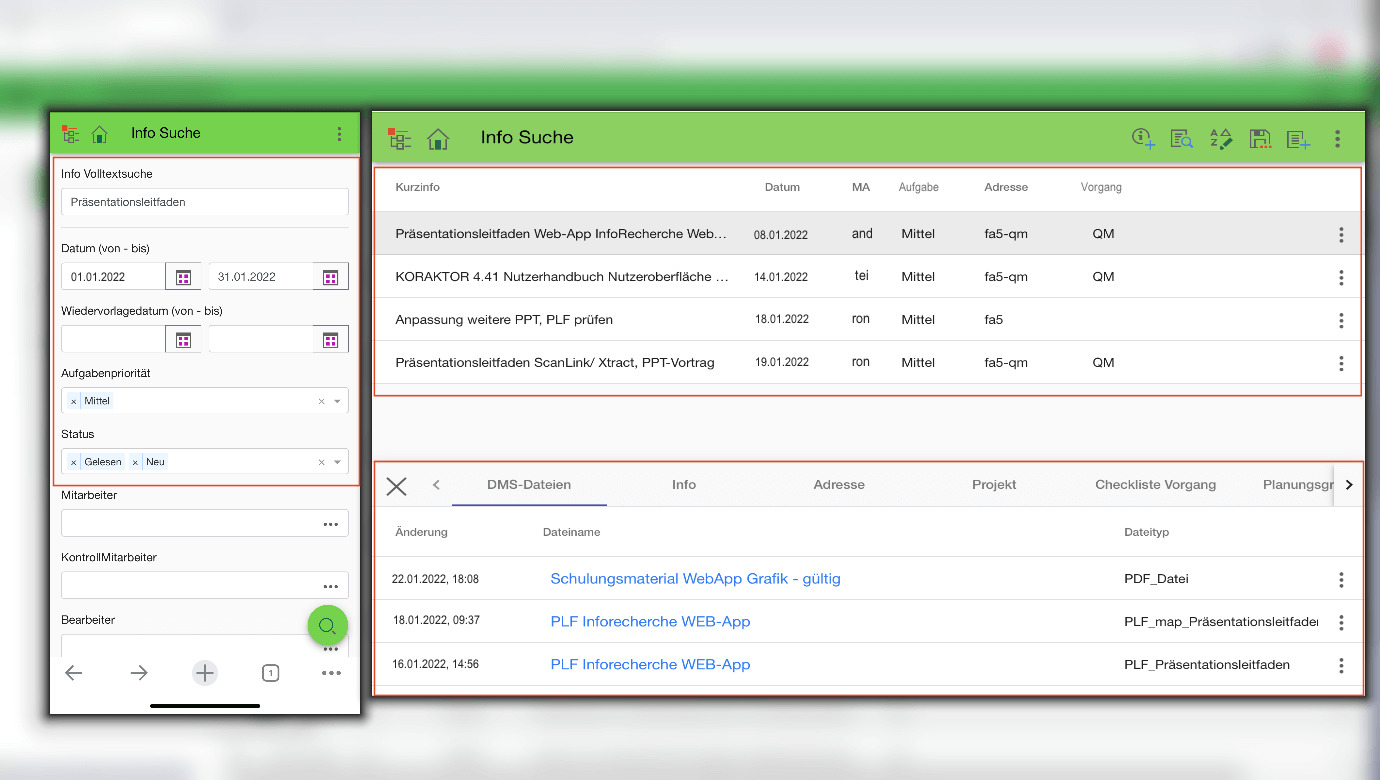The image size is (1380, 780).
Task: Open the tree structure icon in mobile view
Action: point(70,134)
